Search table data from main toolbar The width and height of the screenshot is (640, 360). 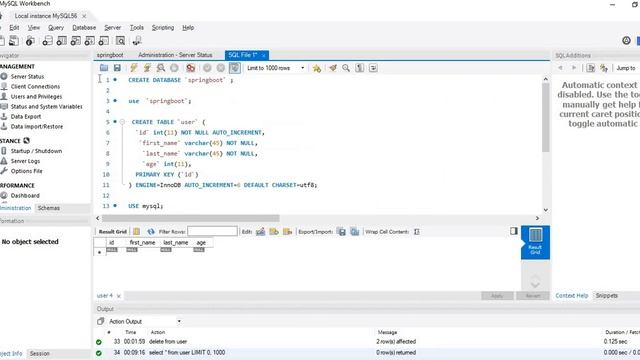(x=120, y=40)
